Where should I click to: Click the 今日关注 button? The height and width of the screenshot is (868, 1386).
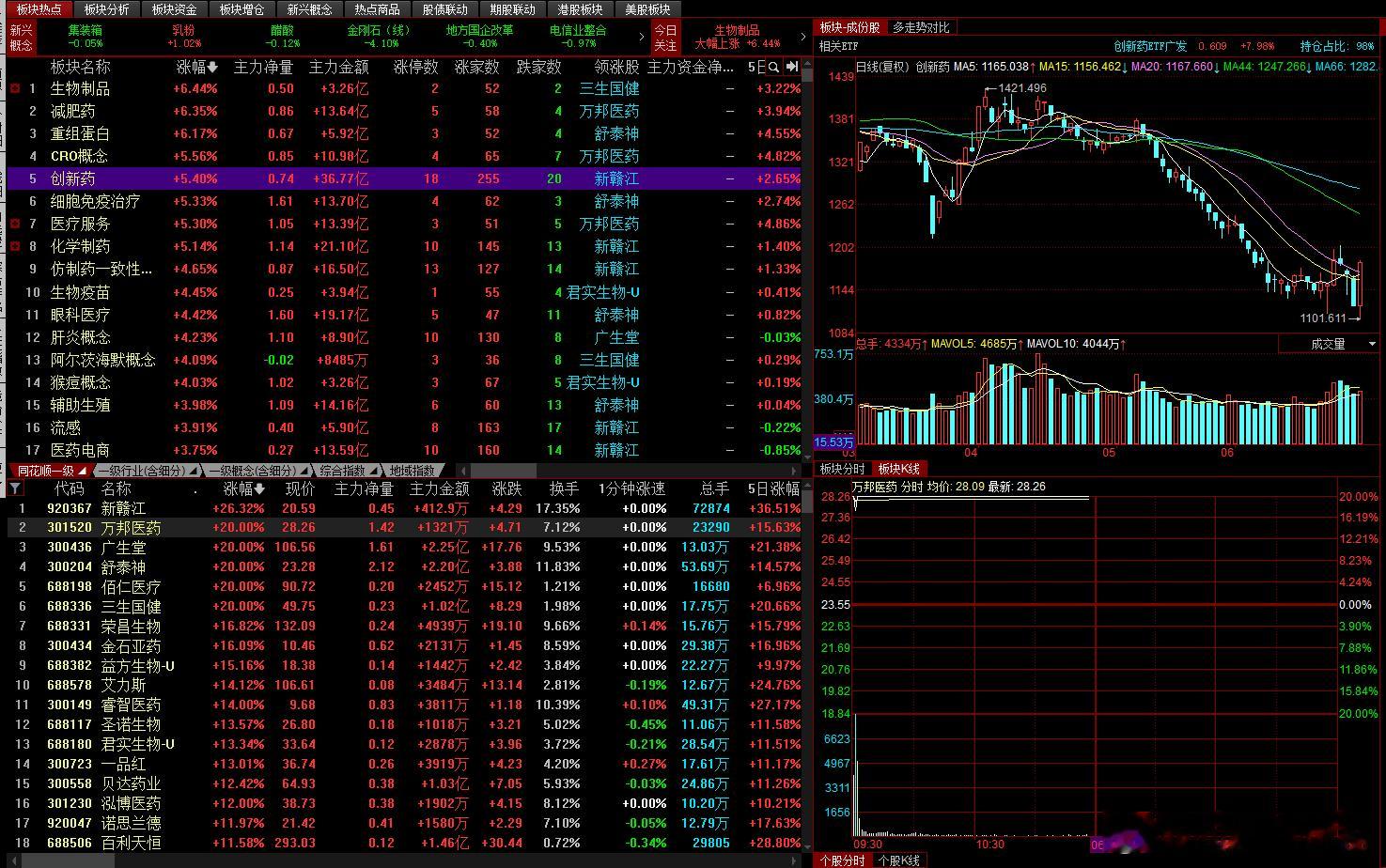[x=665, y=38]
